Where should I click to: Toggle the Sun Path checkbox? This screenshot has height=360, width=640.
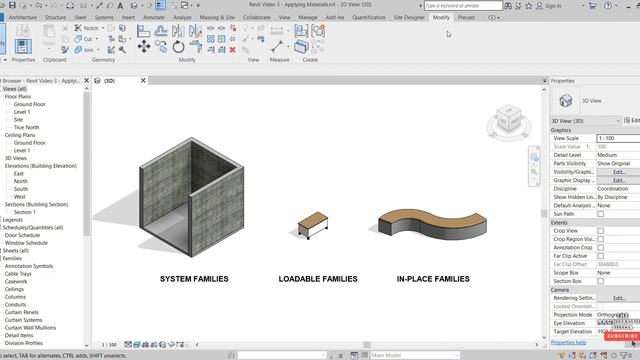(x=600, y=214)
